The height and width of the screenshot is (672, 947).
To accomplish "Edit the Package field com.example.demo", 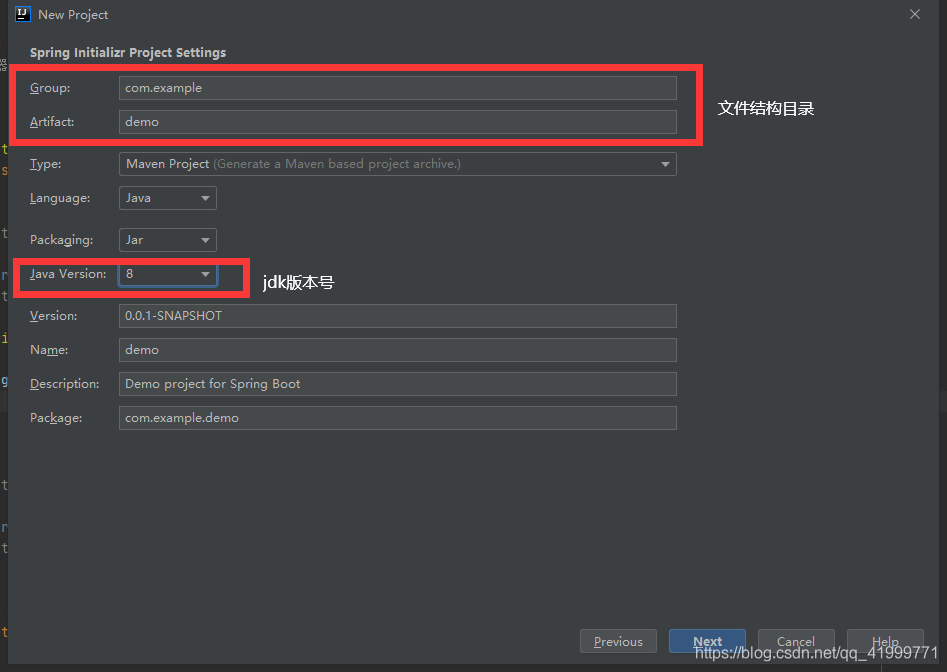I will [x=397, y=418].
